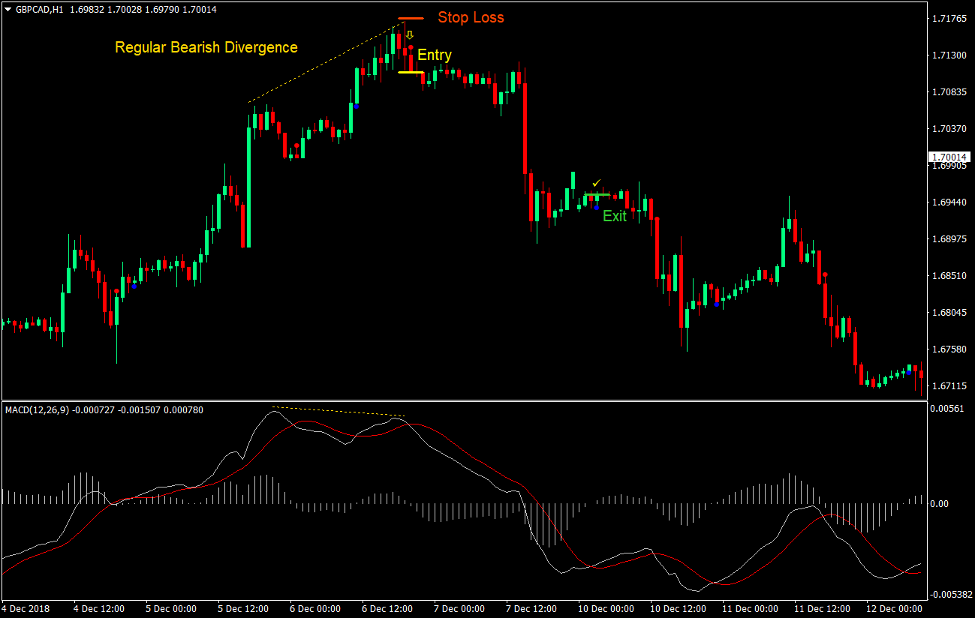Viewport: 977px width, 618px height.
Task: Click the yellow Entry horizontal line
Action: (410, 71)
